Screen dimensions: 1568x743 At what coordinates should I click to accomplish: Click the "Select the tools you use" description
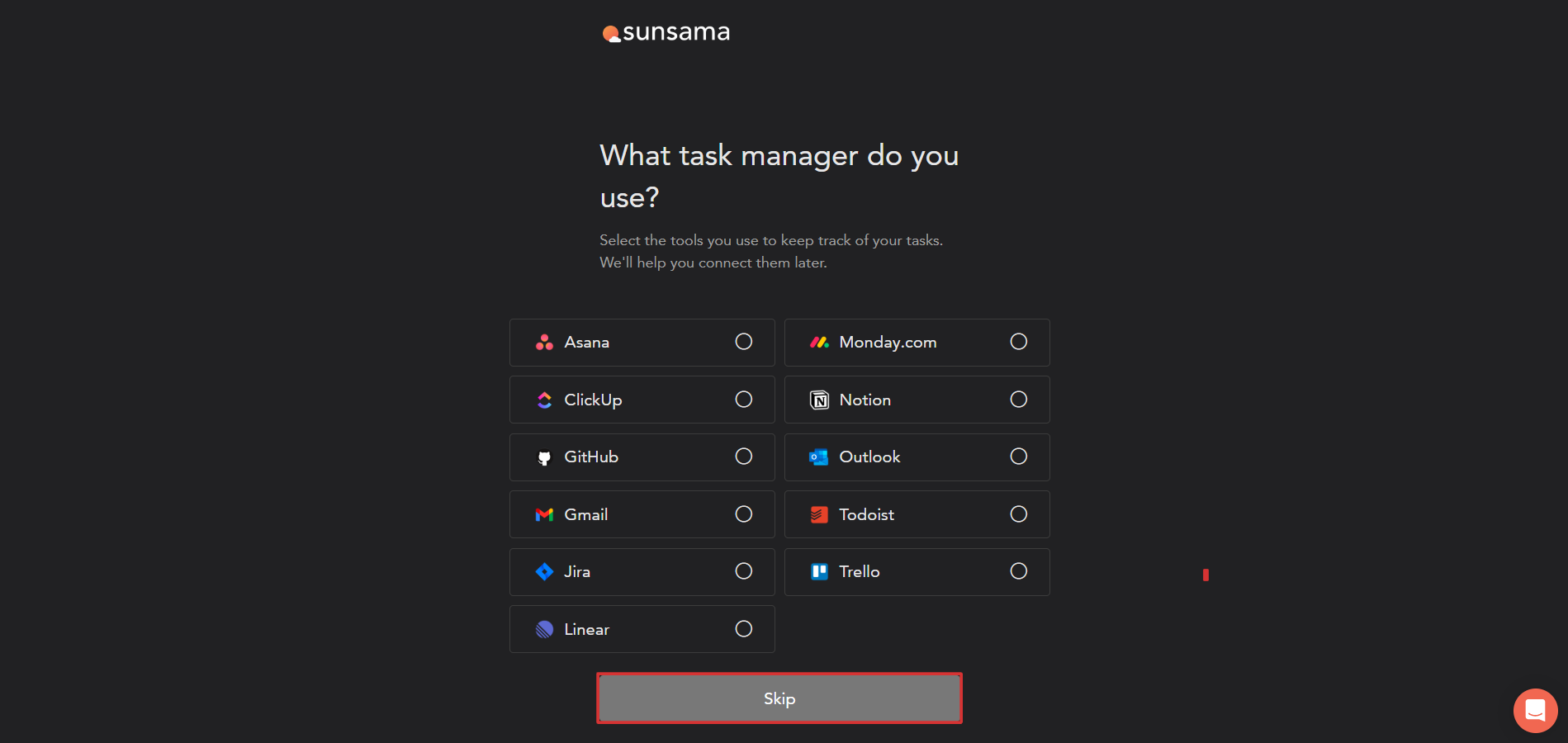pos(771,251)
